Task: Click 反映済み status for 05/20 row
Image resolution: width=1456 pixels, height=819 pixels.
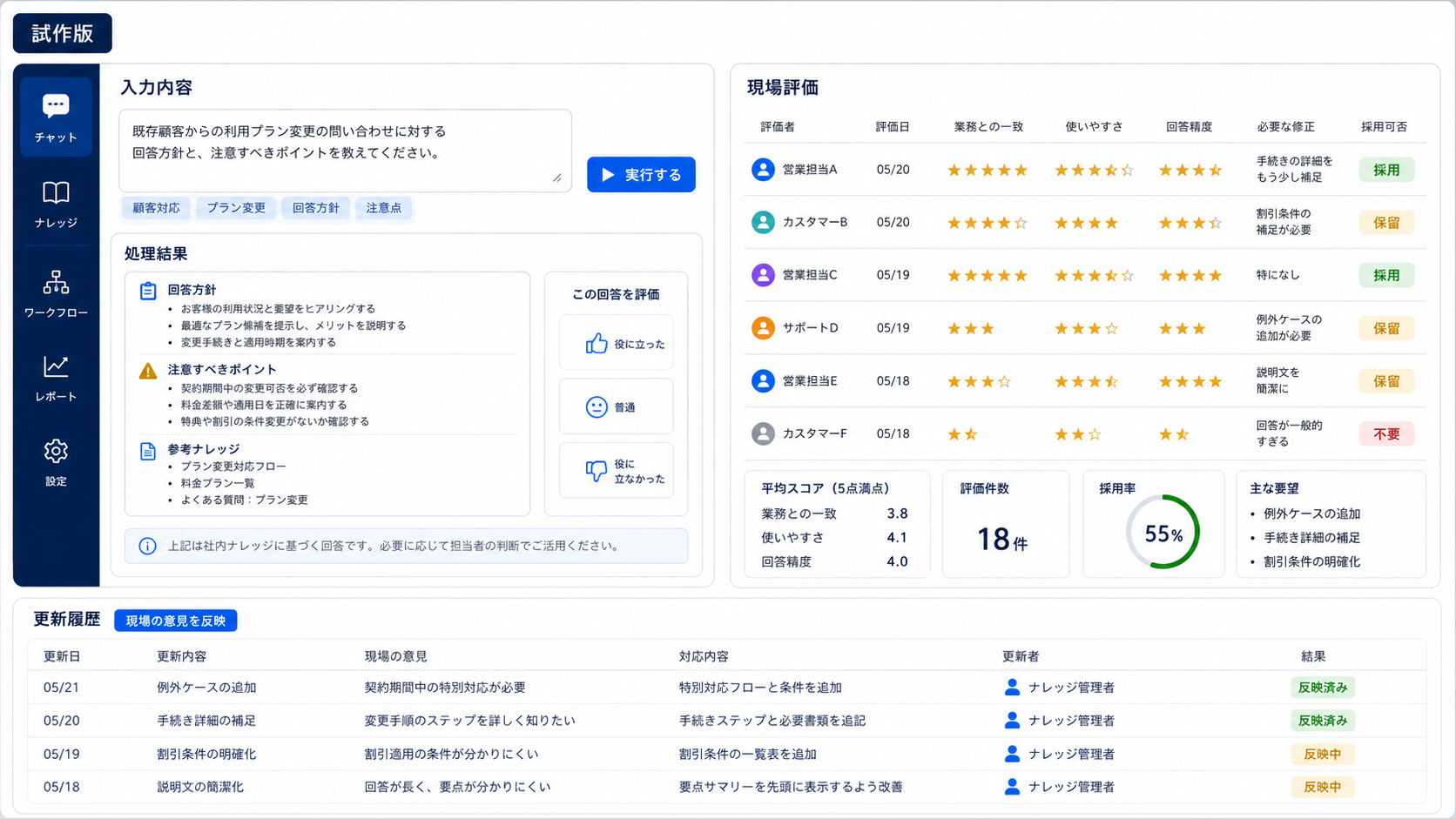Action: (x=1323, y=721)
